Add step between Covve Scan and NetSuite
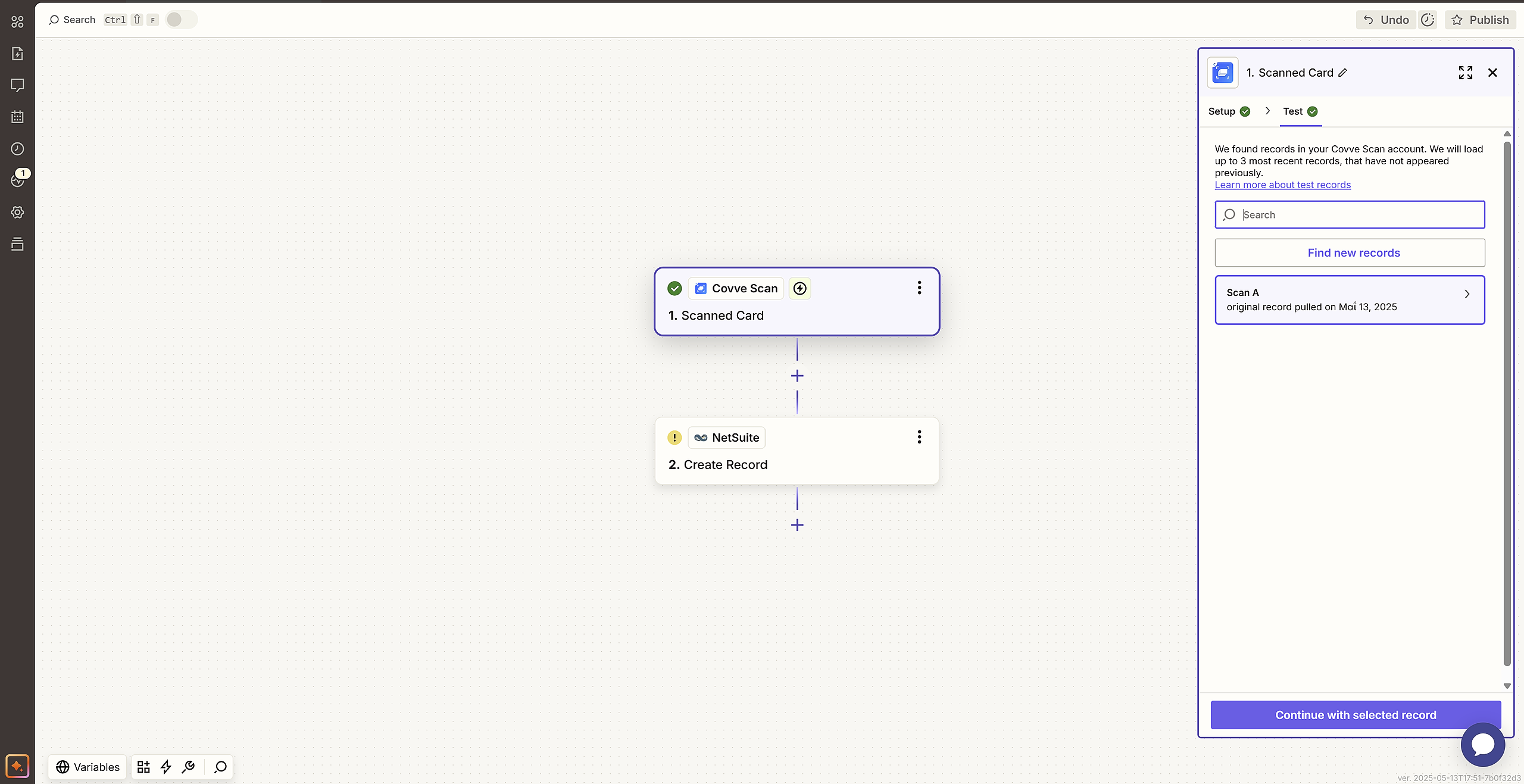1524x784 pixels. coord(797,376)
